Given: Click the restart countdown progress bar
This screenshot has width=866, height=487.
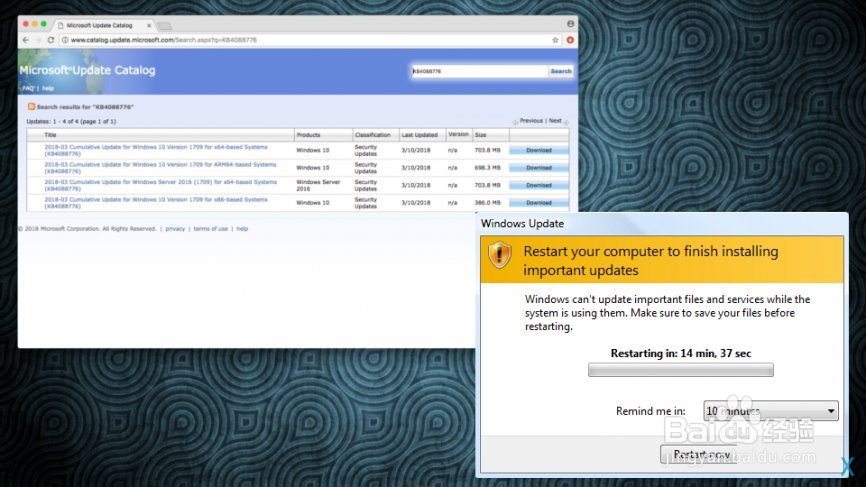Looking at the screenshot, I should tap(680, 370).
